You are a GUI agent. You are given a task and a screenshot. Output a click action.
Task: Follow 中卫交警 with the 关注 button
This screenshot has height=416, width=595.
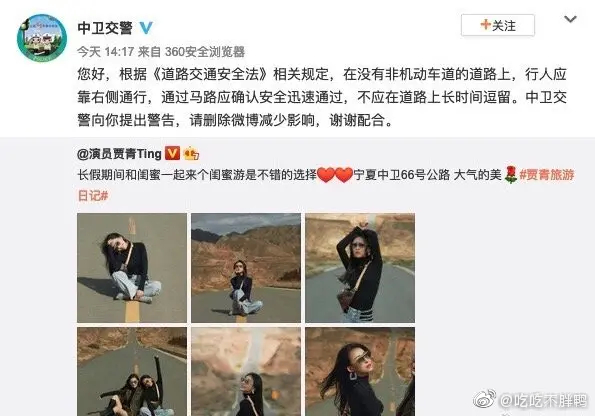[498, 25]
